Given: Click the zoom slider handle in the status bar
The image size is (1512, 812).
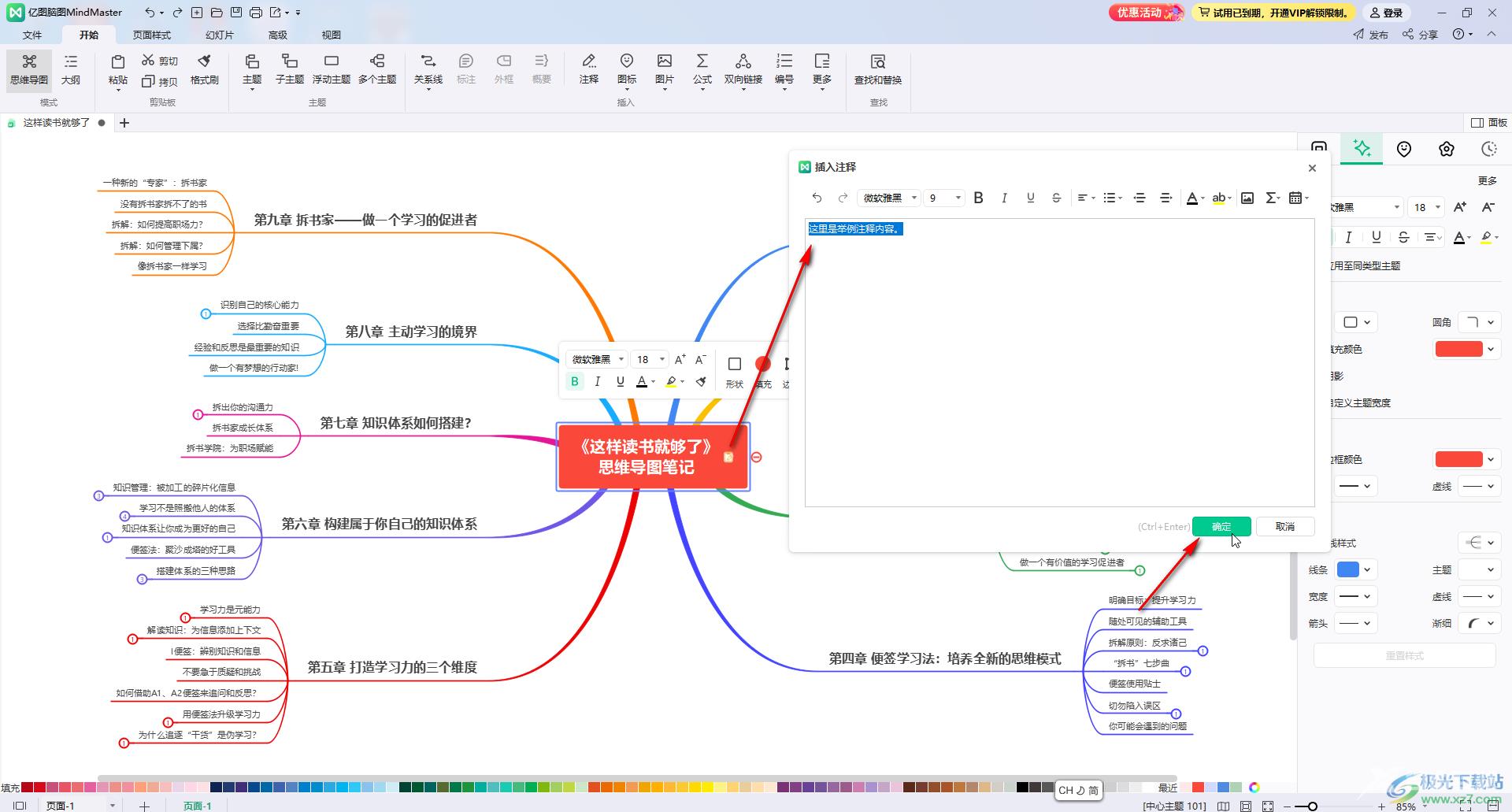Looking at the screenshot, I should (1312, 806).
